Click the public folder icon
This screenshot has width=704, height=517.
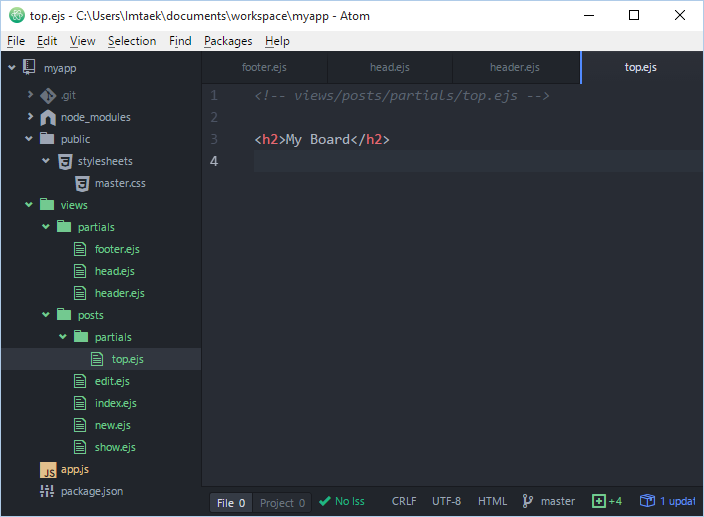pyautogui.click(x=47, y=138)
